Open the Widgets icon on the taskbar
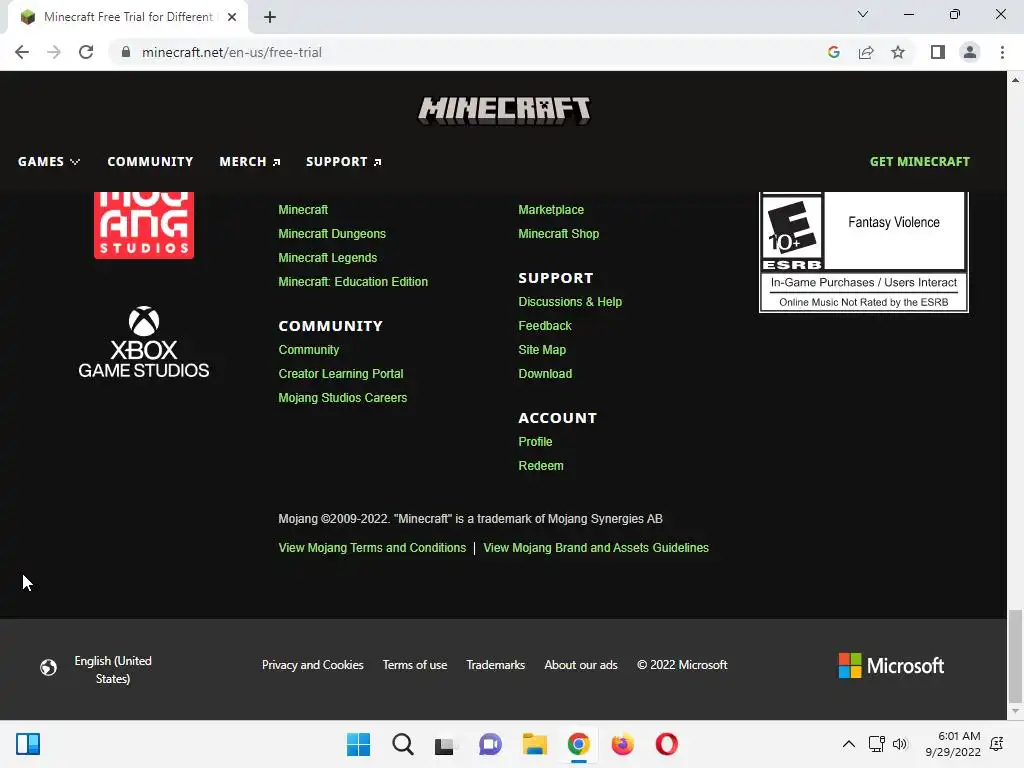1024x768 pixels. click(28, 744)
